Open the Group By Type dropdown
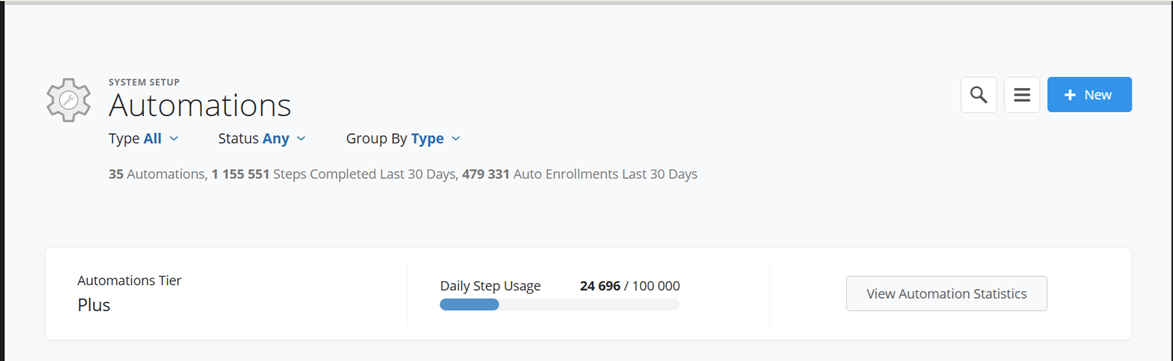The image size is (1173, 361). tap(403, 138)
